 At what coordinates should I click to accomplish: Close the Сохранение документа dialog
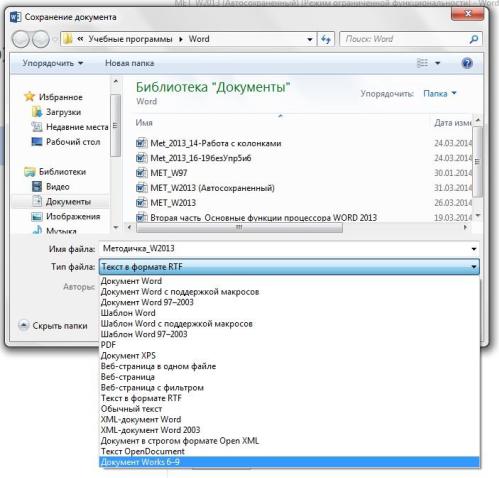467,14
